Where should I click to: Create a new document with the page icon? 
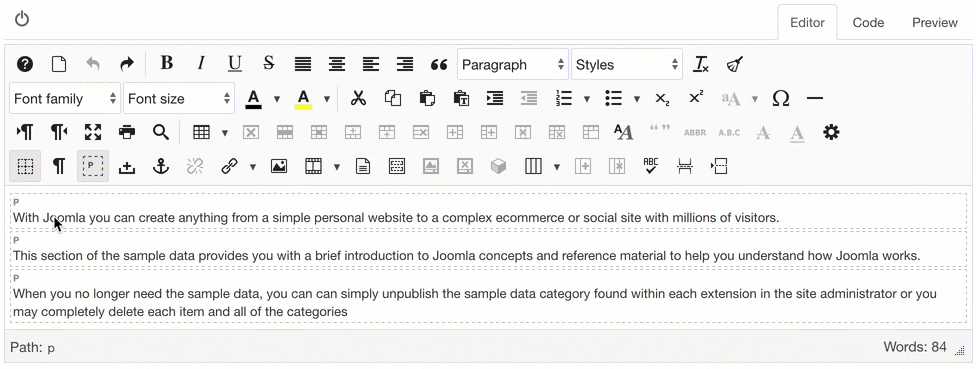(x=59, y=64)
